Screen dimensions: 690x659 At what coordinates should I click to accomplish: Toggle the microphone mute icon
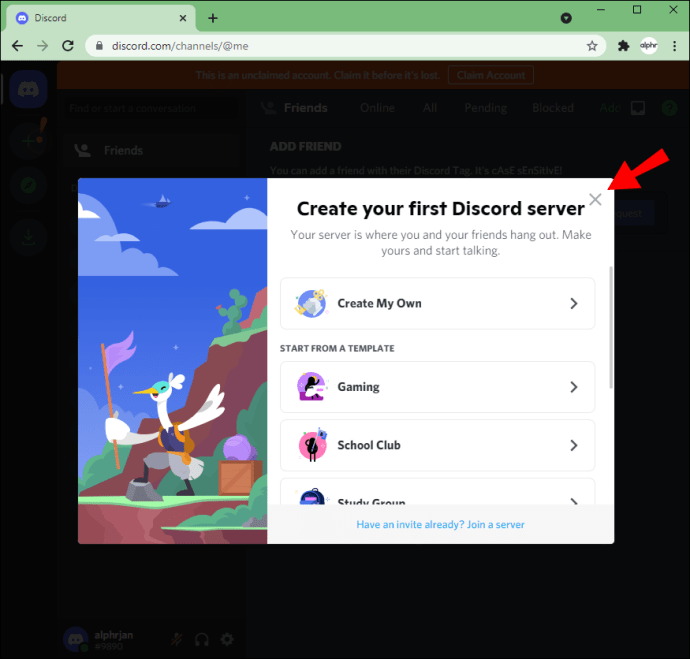[177, 639]
